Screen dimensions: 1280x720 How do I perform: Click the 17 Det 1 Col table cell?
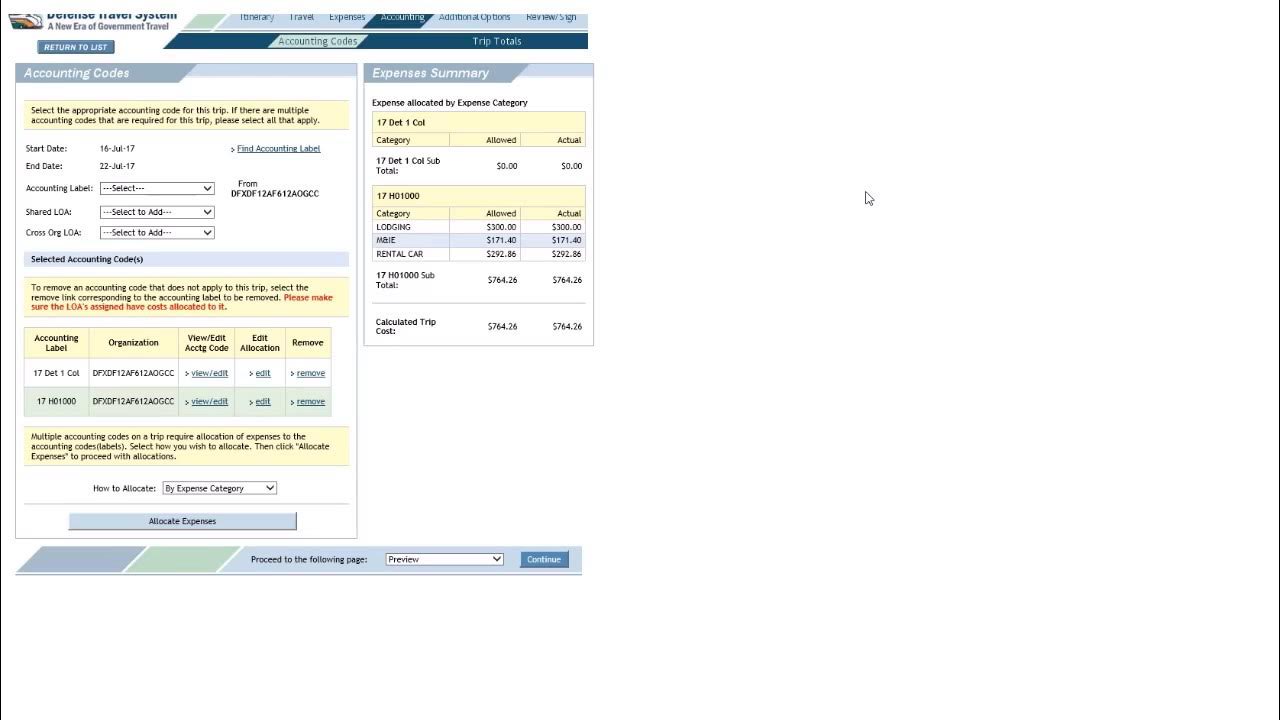pos(56,373)
